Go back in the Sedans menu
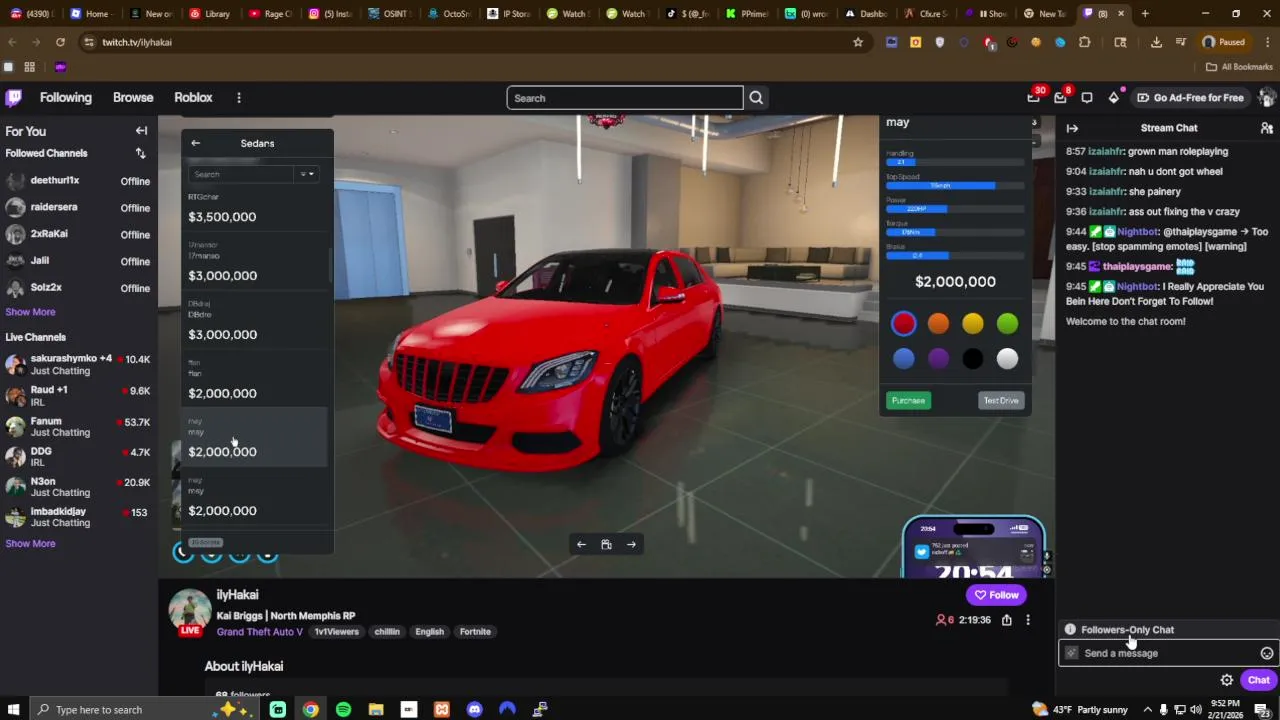Screen dimensions: 1280x720 pos(196,143)
